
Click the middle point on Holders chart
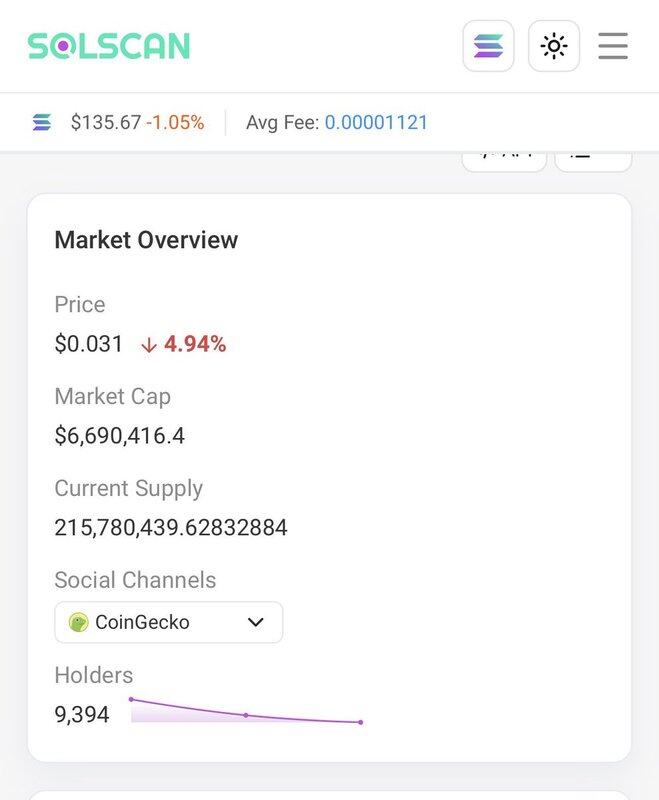click(x=246, y=715)
